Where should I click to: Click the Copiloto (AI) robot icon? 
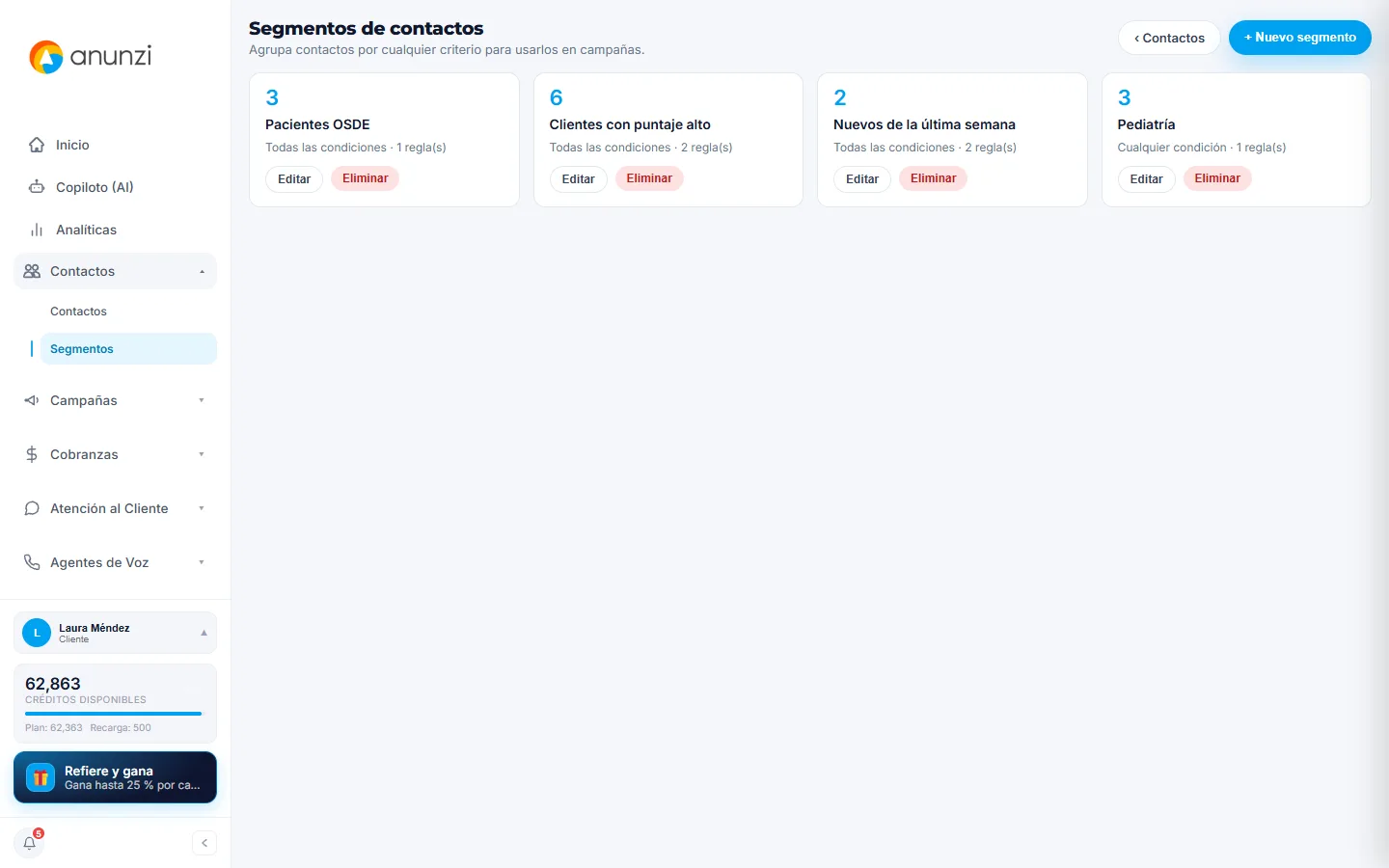pos(37,187)
